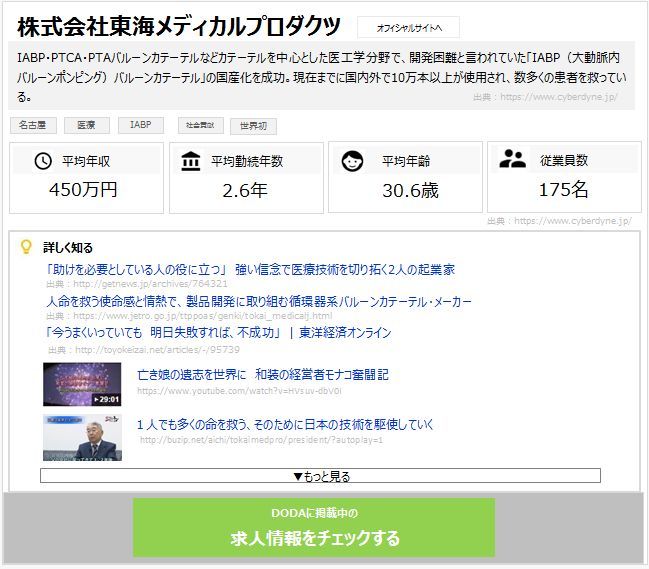Image resolution: width=649 pixels, height=569 pixels.
Task: Click the president interview video thumbnail
Action: click(x=82, y=438)
